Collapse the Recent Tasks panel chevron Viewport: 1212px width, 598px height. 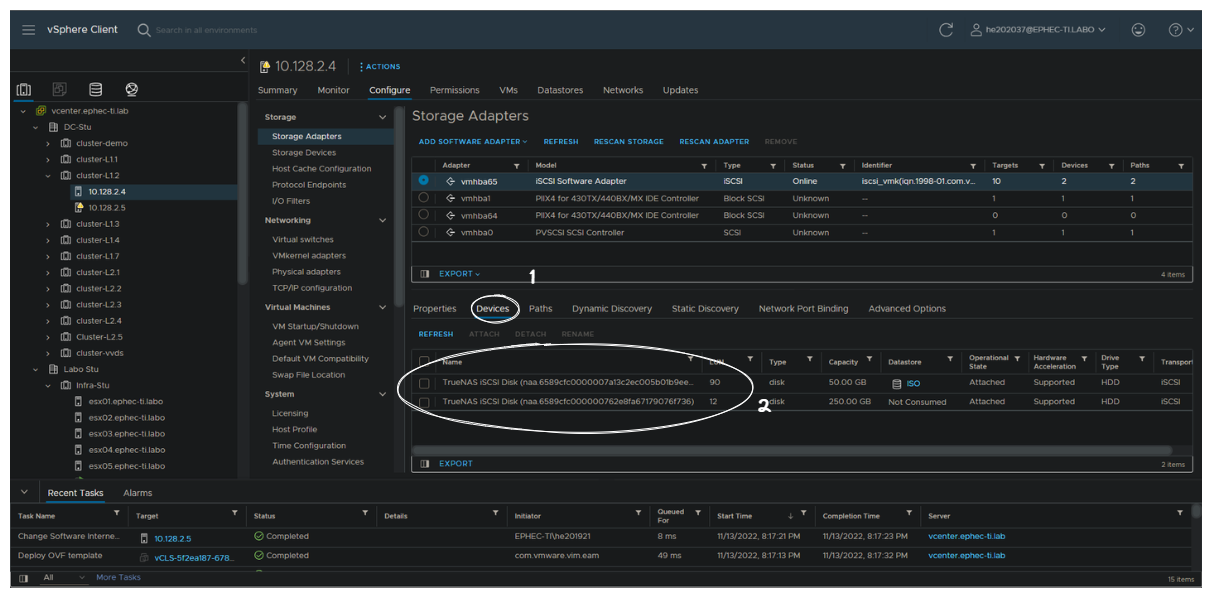[25, 493]
